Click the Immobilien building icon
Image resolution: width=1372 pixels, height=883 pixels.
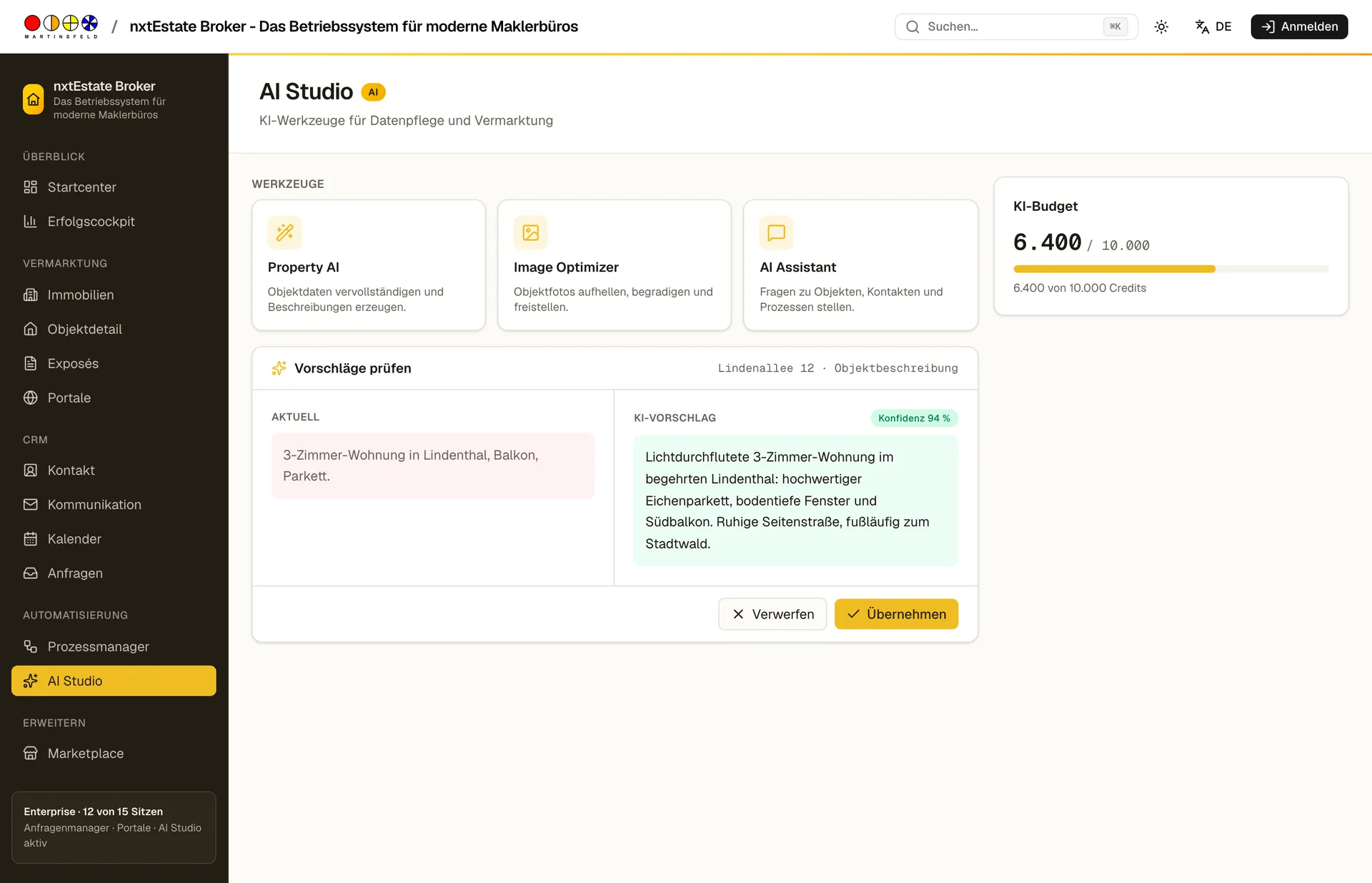click(x=30, y=295)
